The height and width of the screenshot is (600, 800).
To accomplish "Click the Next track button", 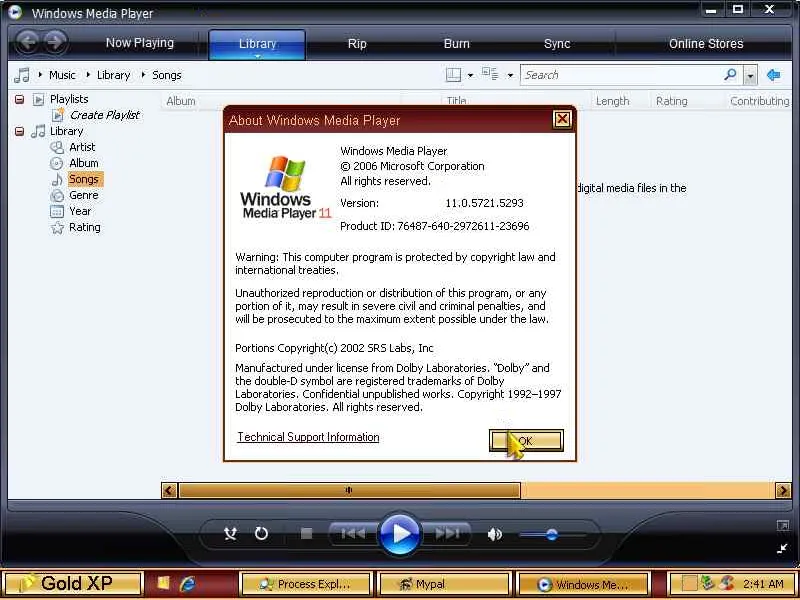I will tap(447, 534).
